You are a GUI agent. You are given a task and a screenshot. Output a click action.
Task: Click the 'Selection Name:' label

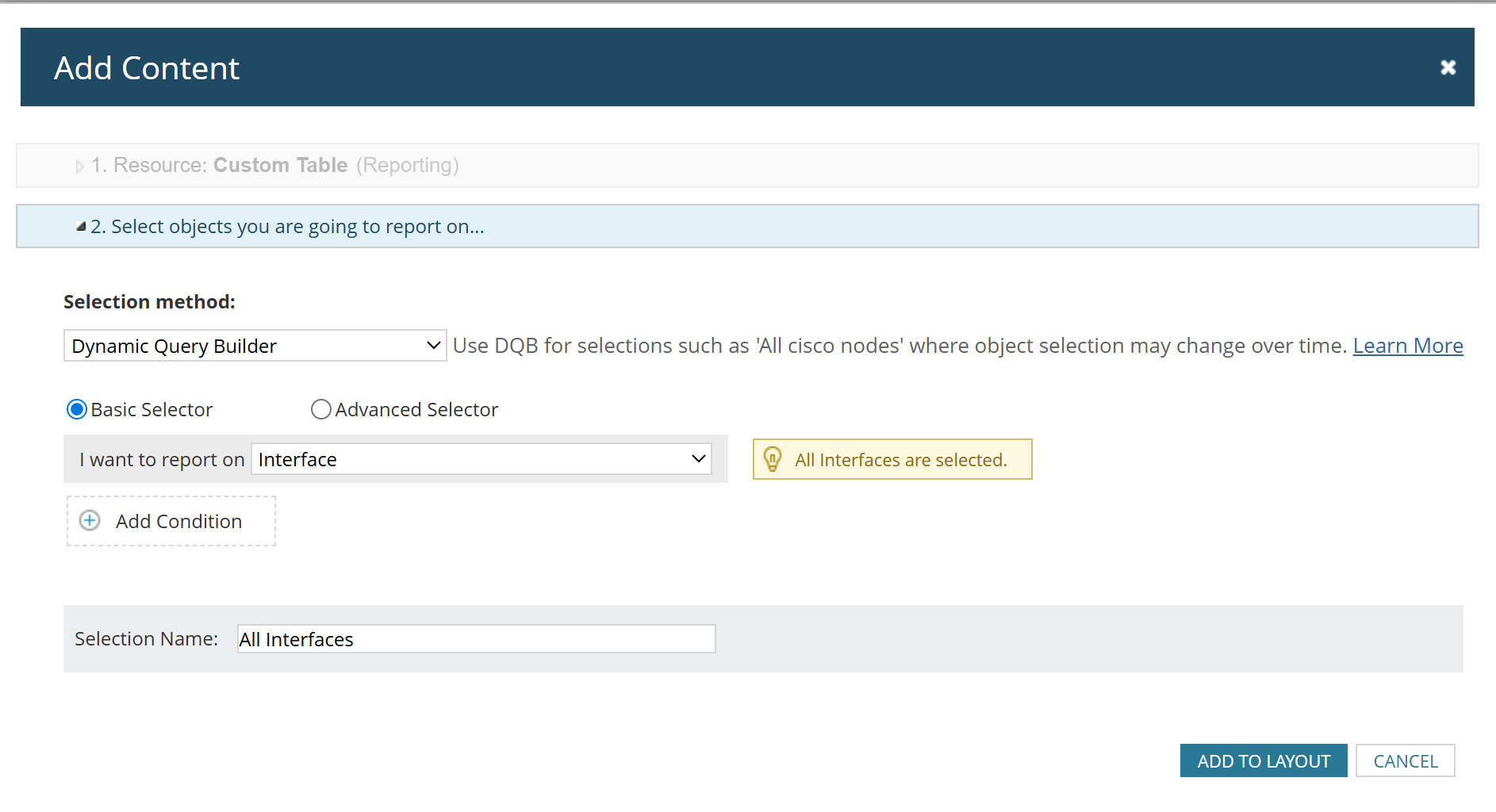point(146,639)
